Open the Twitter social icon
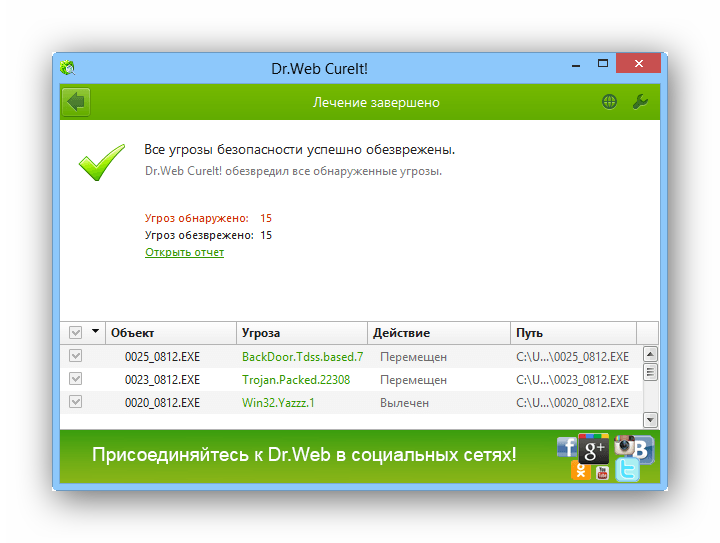The image size is (720, 543). (627, 470)
